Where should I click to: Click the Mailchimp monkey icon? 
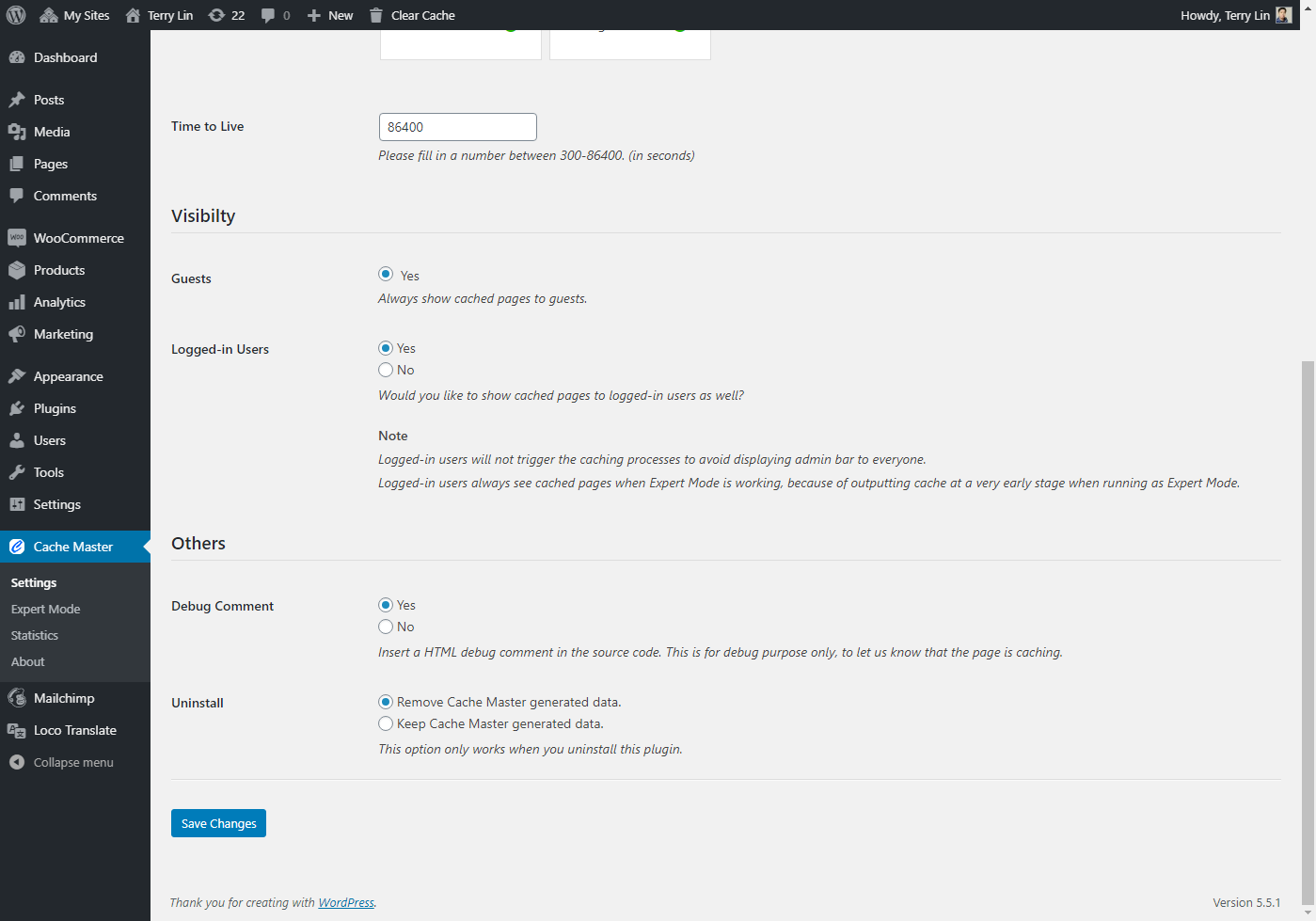[x=17, y=698]
